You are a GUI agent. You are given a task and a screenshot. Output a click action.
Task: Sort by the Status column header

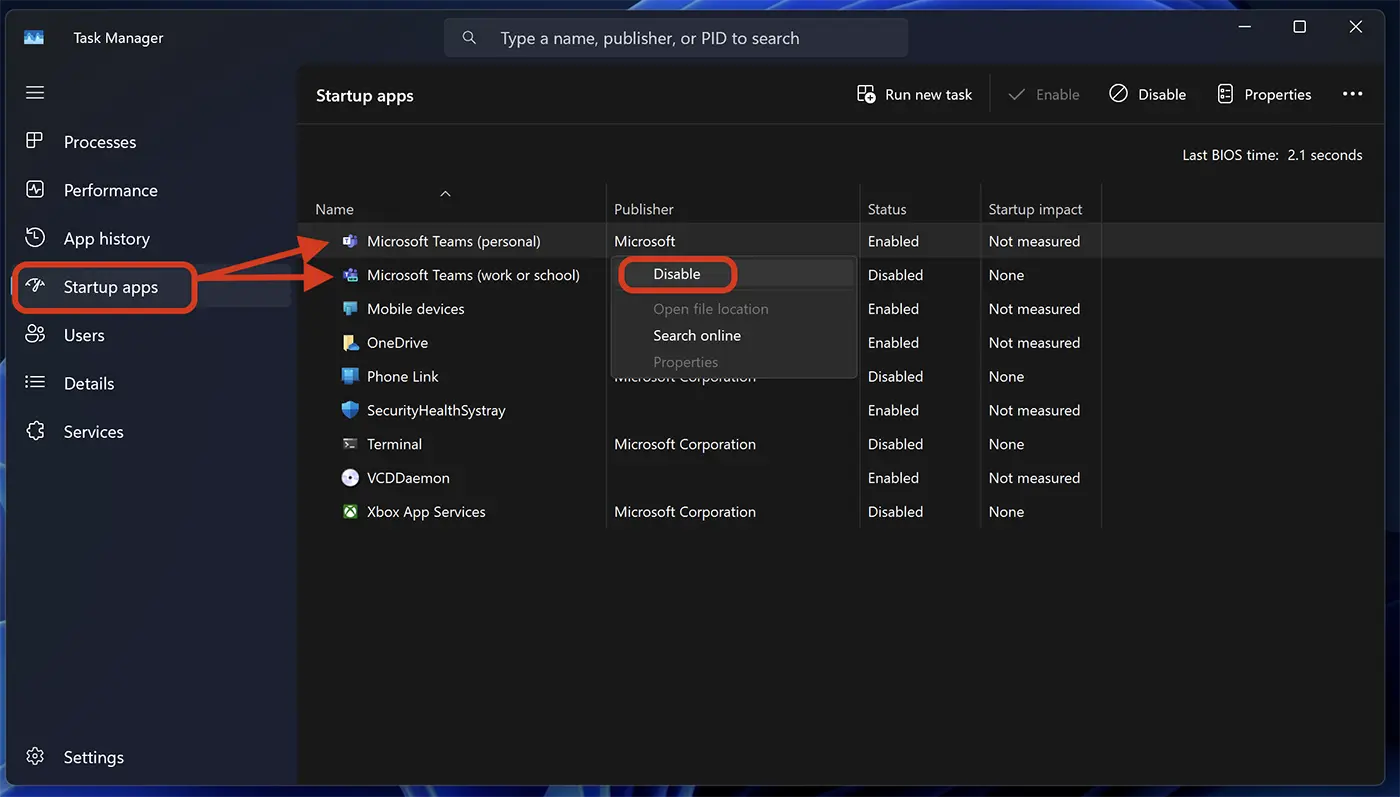[887, 209]
